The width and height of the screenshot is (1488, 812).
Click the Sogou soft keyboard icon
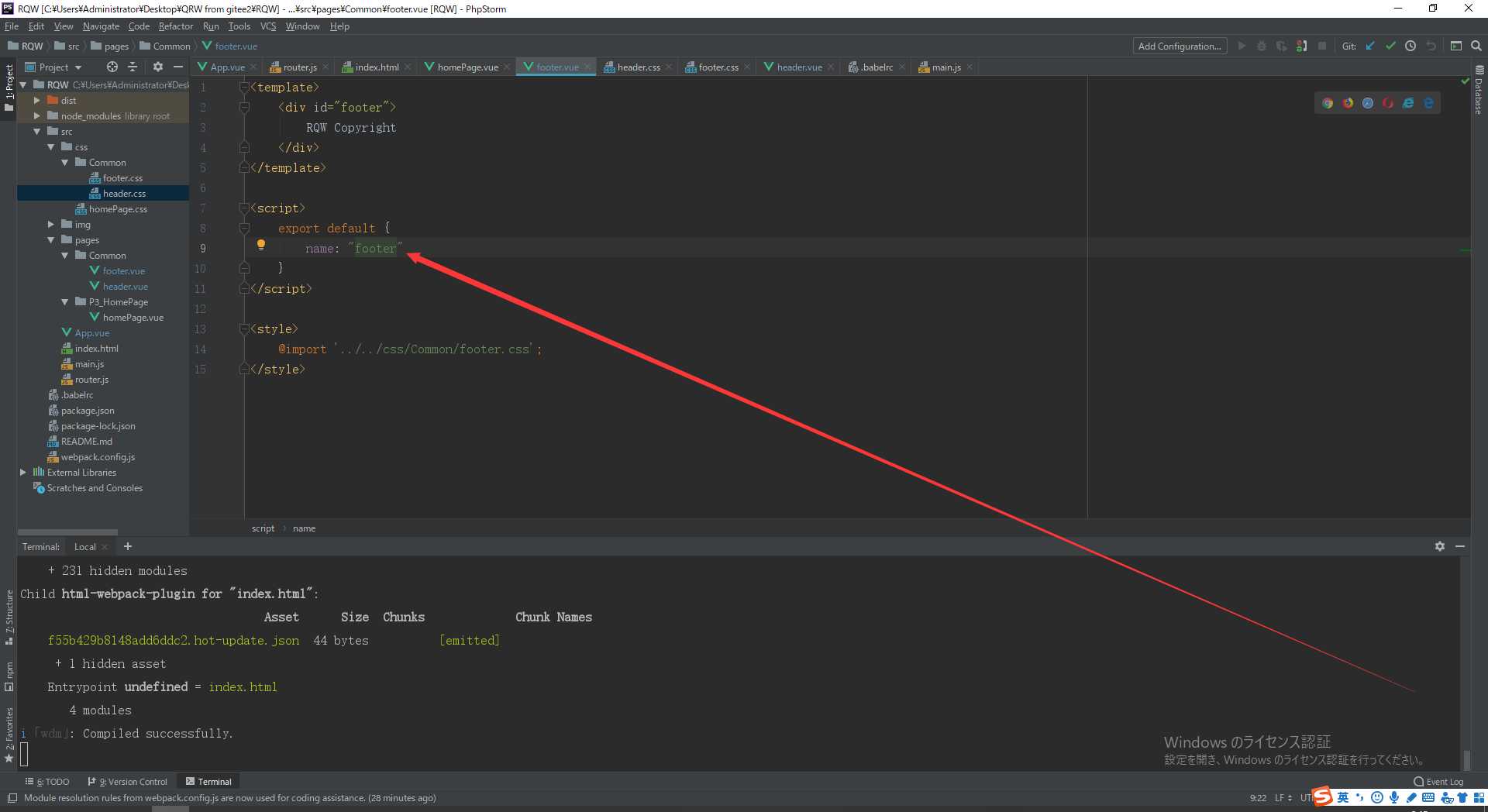(1428, 797)
